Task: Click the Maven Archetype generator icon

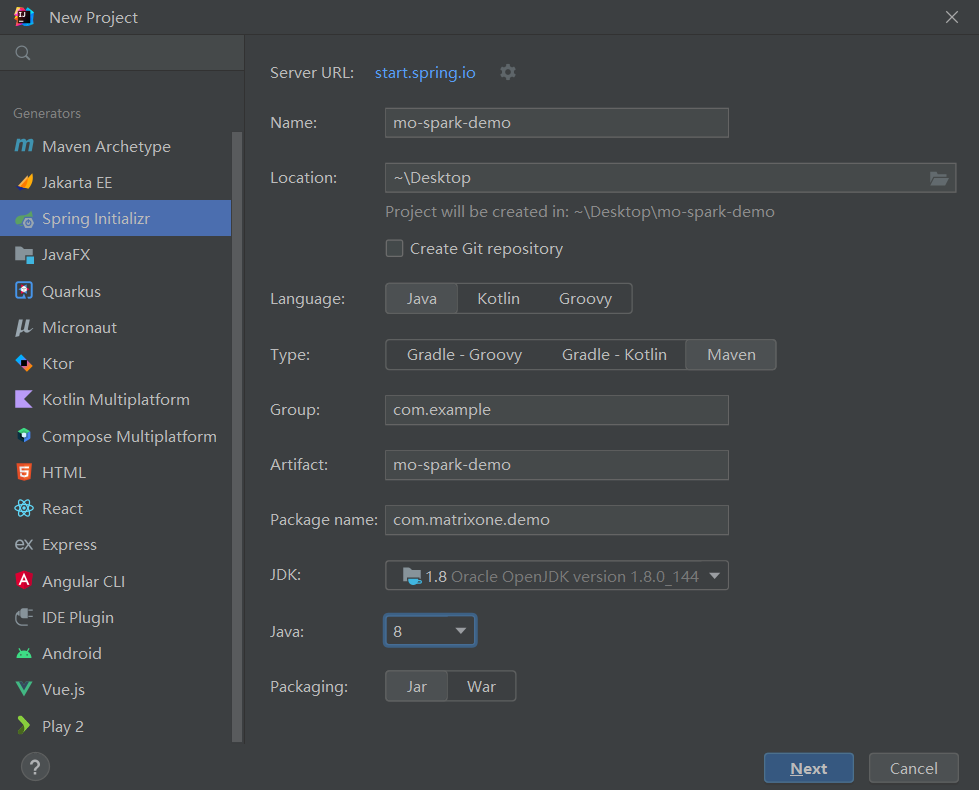Action: click(x=24, y=146)
